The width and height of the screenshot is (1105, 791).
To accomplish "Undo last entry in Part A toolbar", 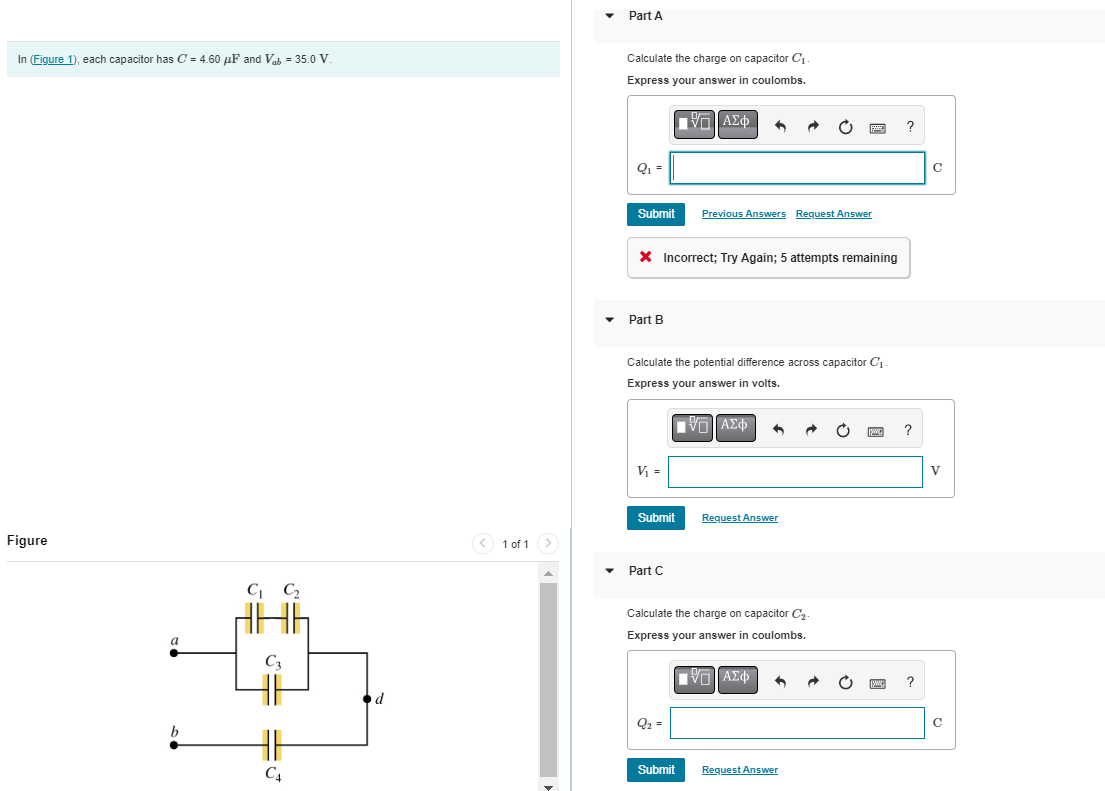I will (780, 126).
